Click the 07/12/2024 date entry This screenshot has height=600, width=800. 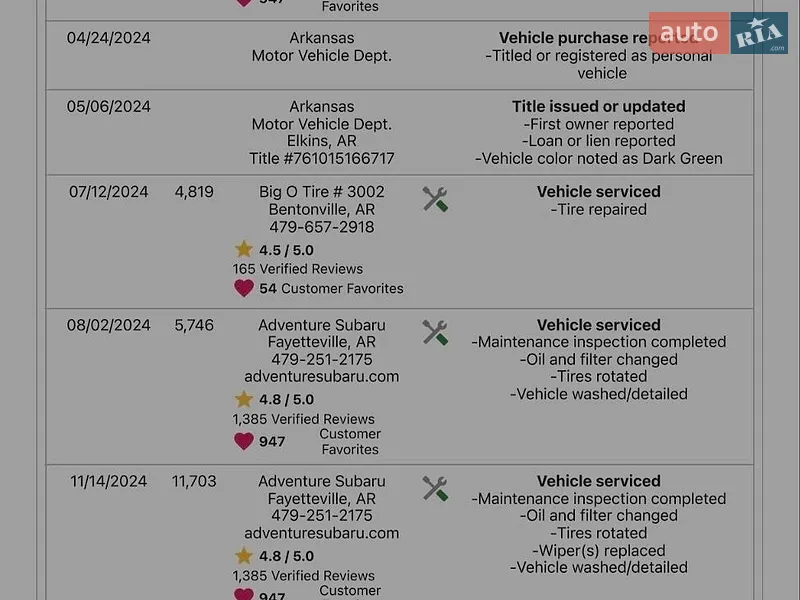pos(109,192)
